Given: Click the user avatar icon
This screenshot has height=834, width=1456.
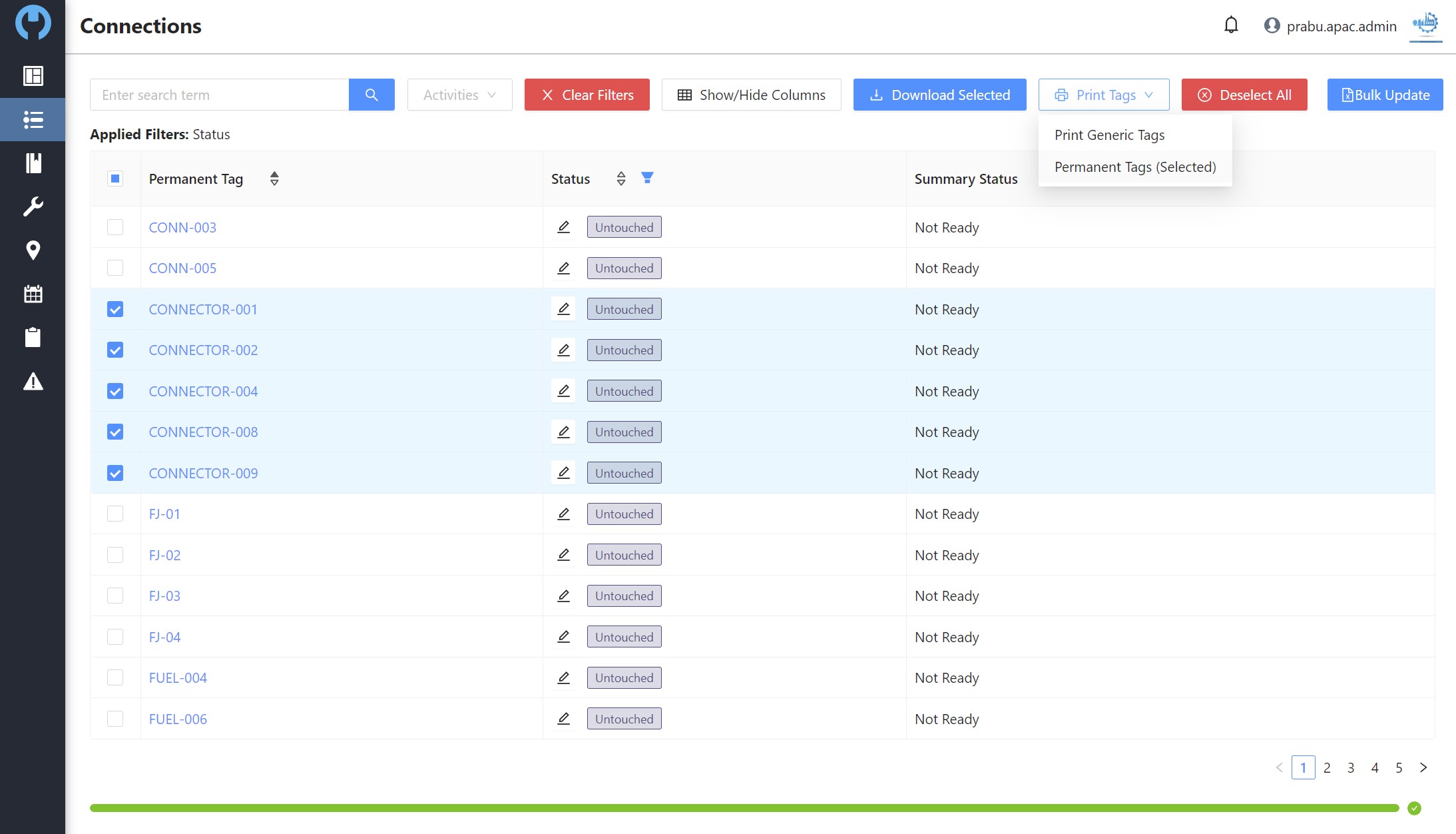Looking at the screenshot, I should (1272, 25).
